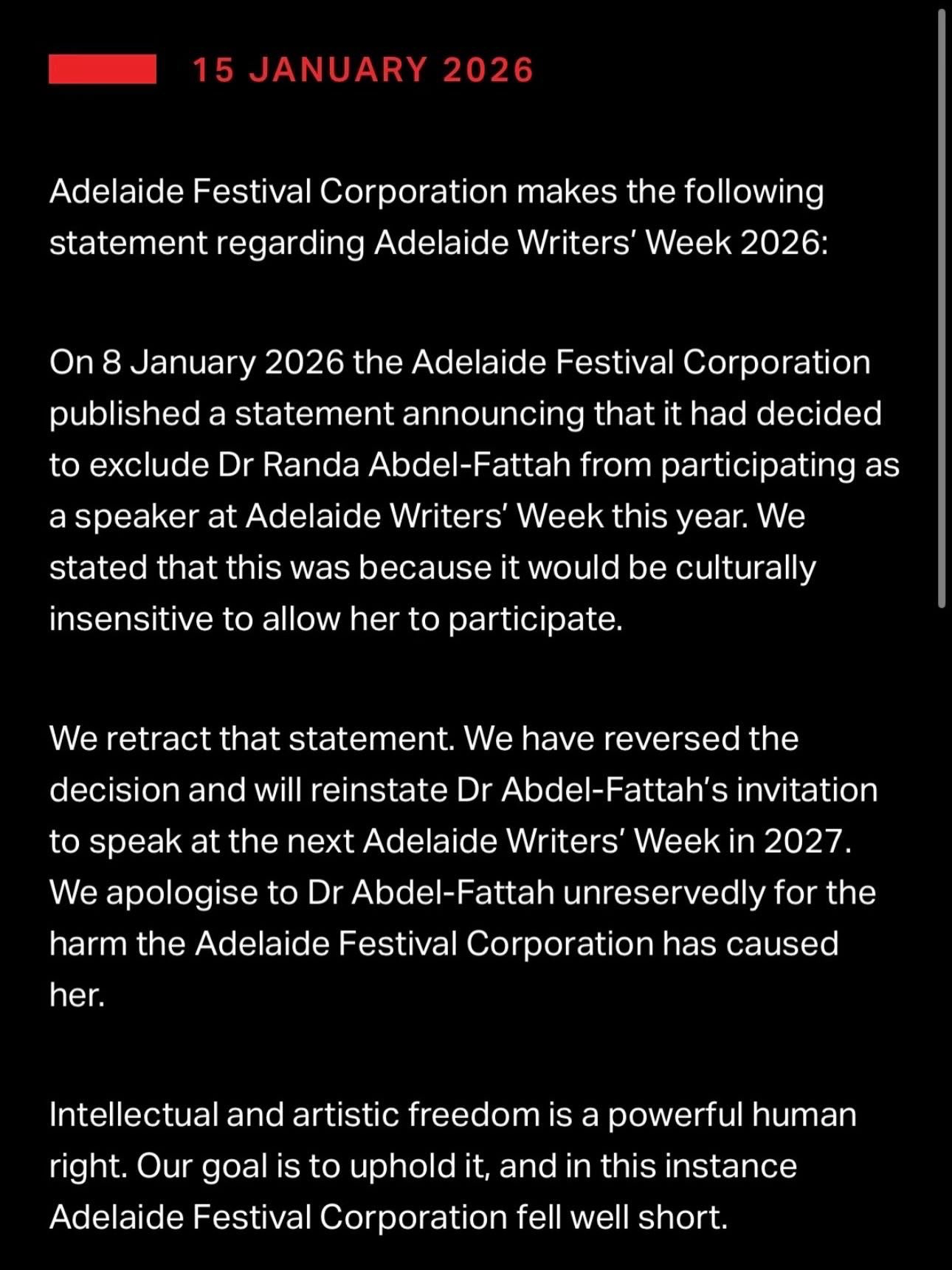Click the sentence 'We retract that statement.'
The image size is (952, 1270).
tap(251, 738)
